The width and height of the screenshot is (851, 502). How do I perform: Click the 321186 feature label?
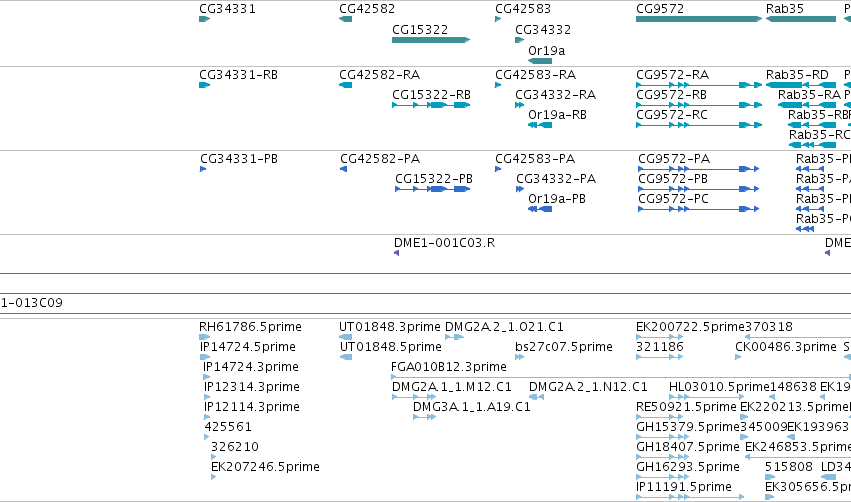(659, 347)
